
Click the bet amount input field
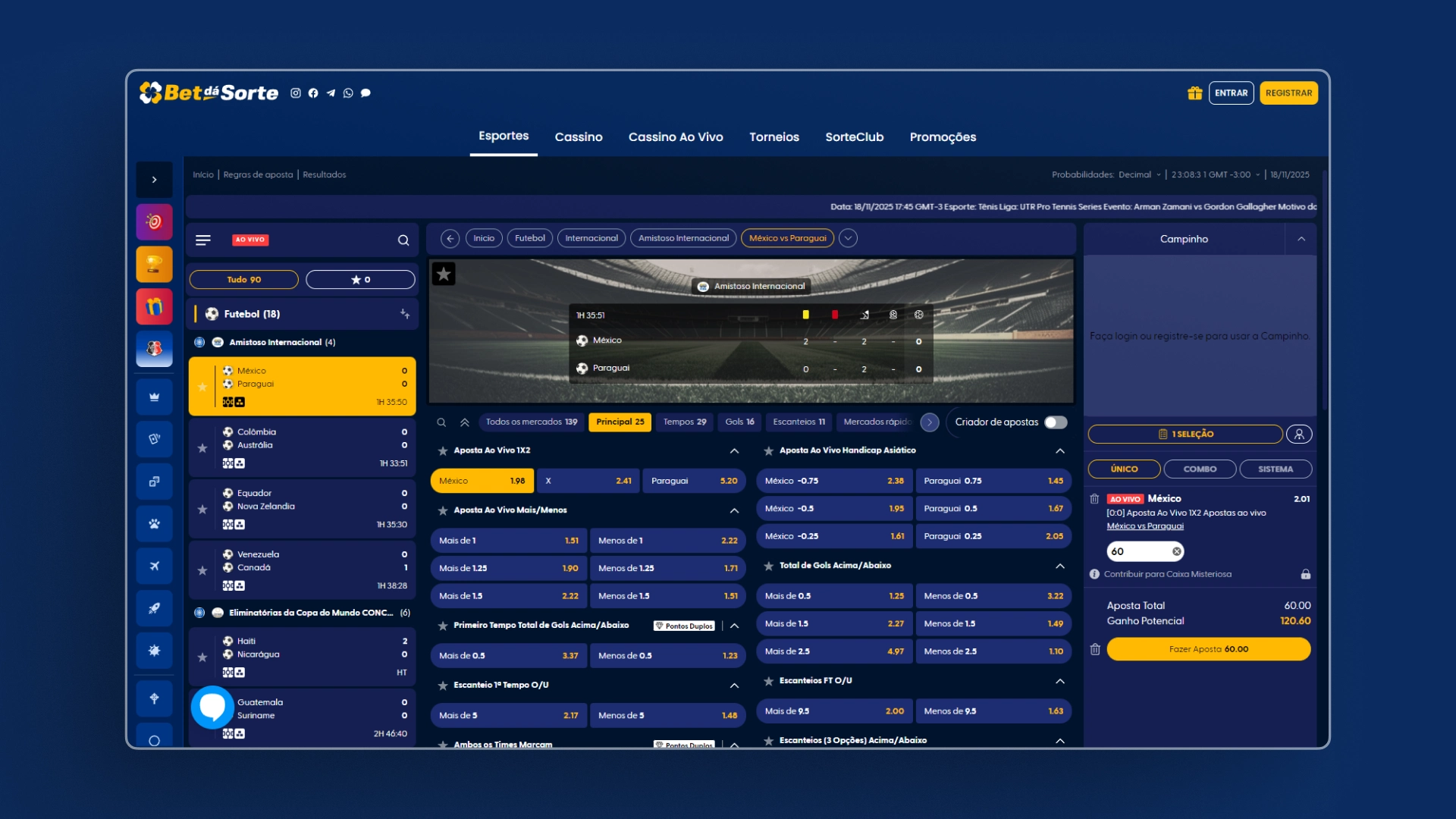1137,551
